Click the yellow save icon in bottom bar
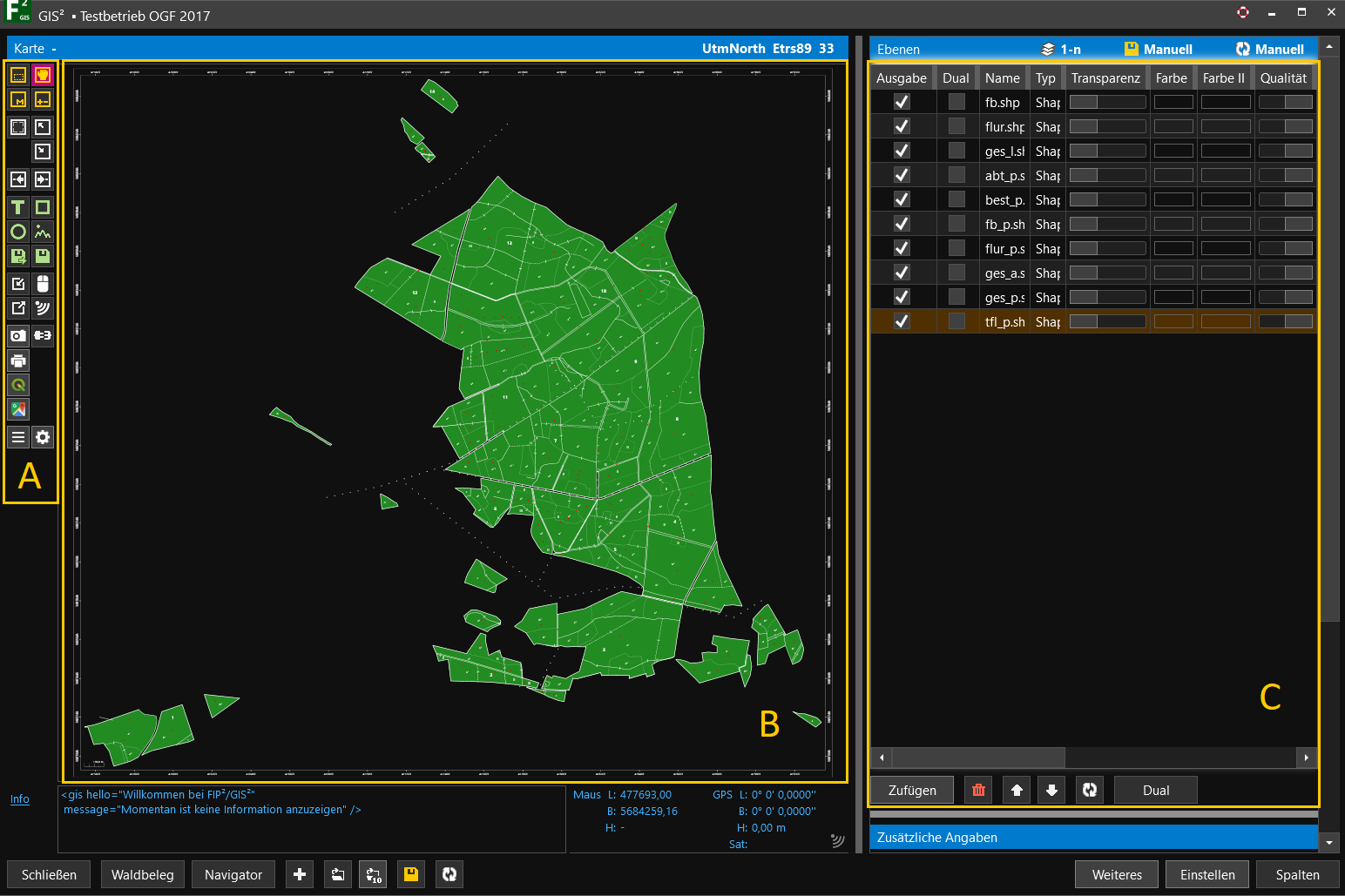The width and height of the screenshot is (1345, 896). tap(411, 874)
